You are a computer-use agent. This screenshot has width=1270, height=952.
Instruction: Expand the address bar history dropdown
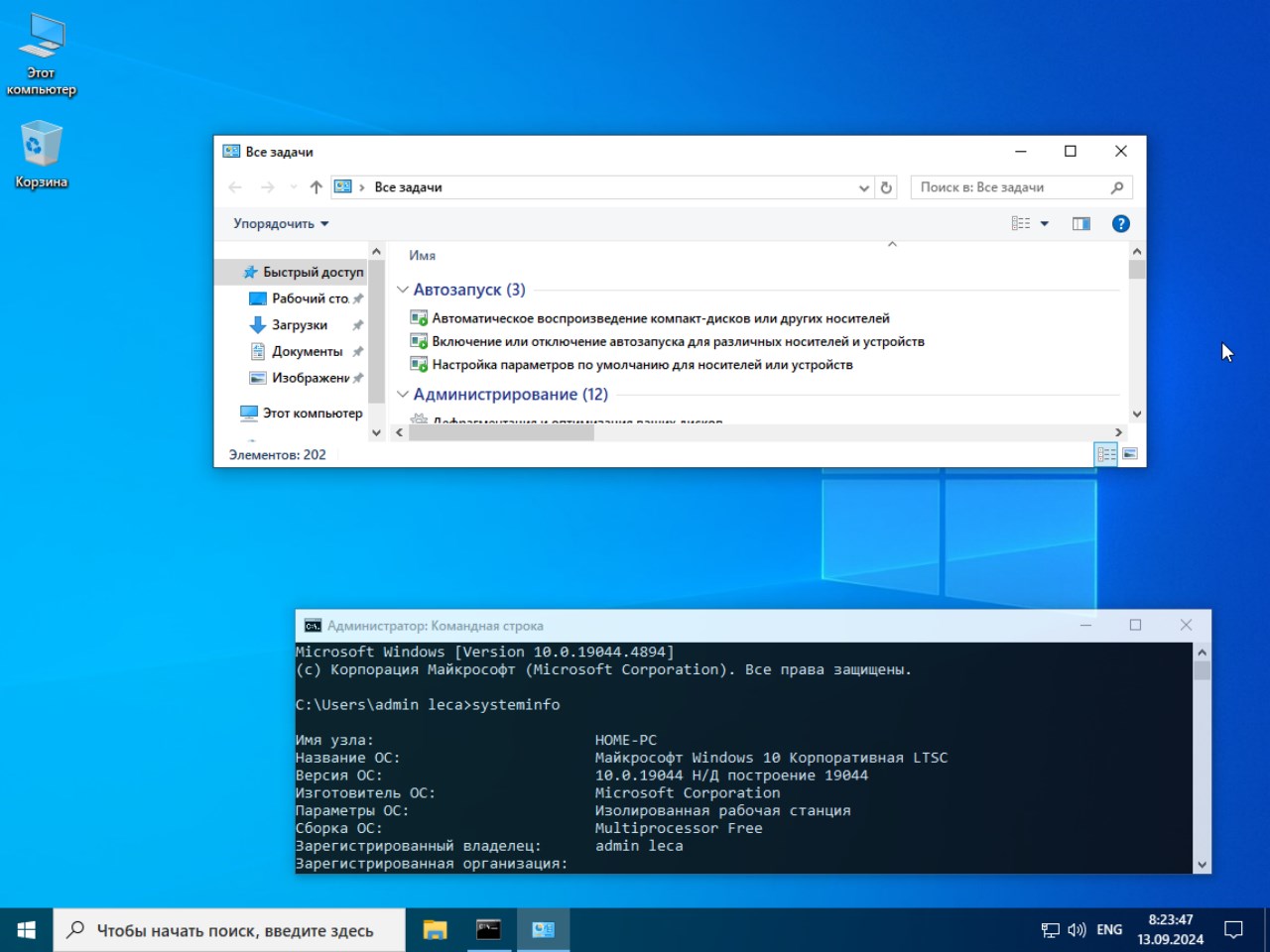point(864,188)
